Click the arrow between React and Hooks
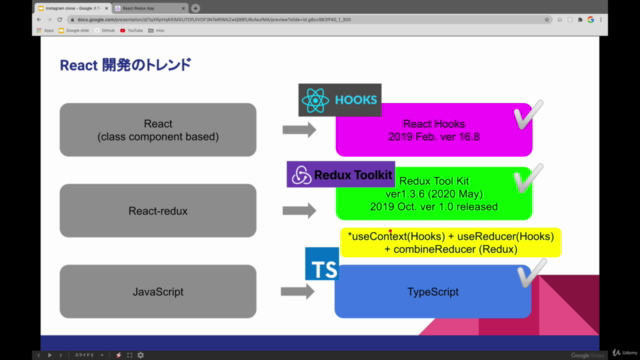This screenshot has width=640, height=360. [x=299, y=130]
